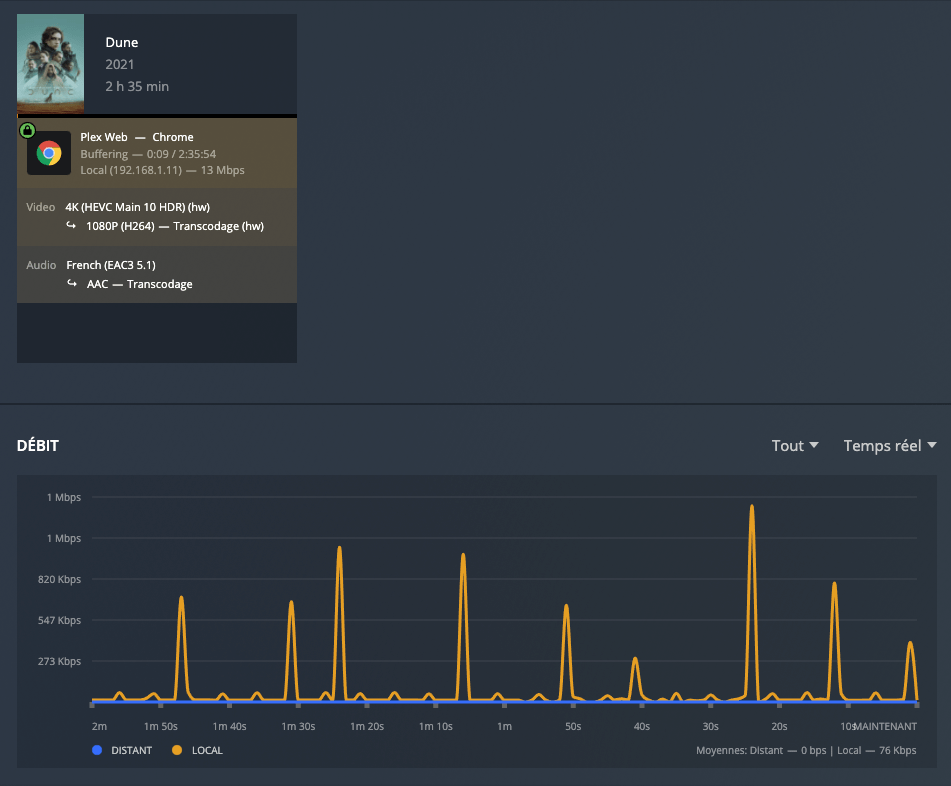The height and width of the screenshot is (786, 951).
Task: Toggle the LOCAL series label in legend
Action: pos(207,750)
